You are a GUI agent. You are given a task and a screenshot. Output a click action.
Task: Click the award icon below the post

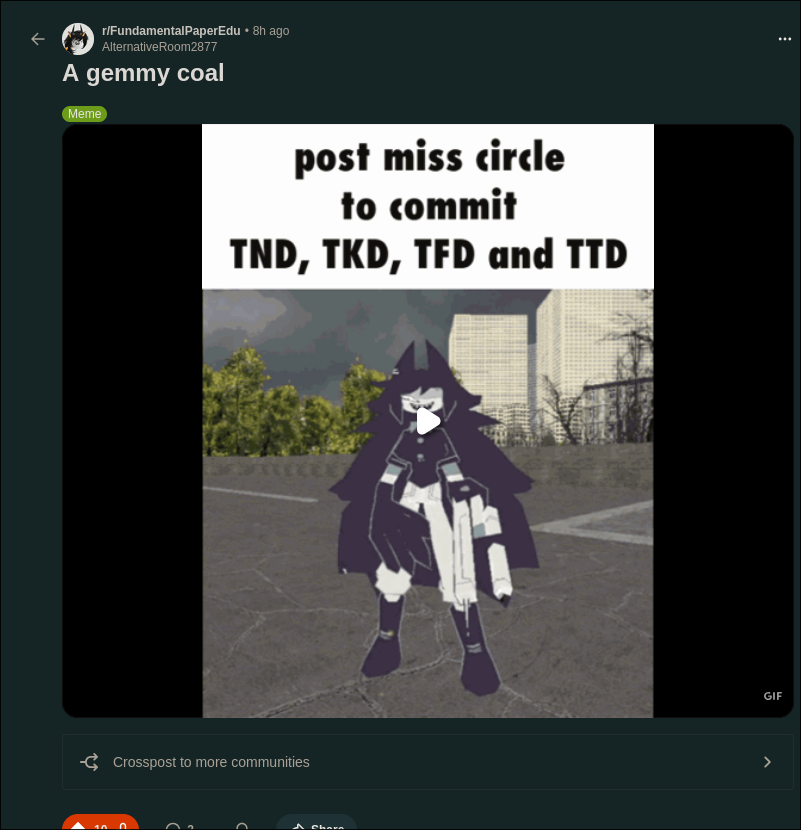[x=242, y=827]
